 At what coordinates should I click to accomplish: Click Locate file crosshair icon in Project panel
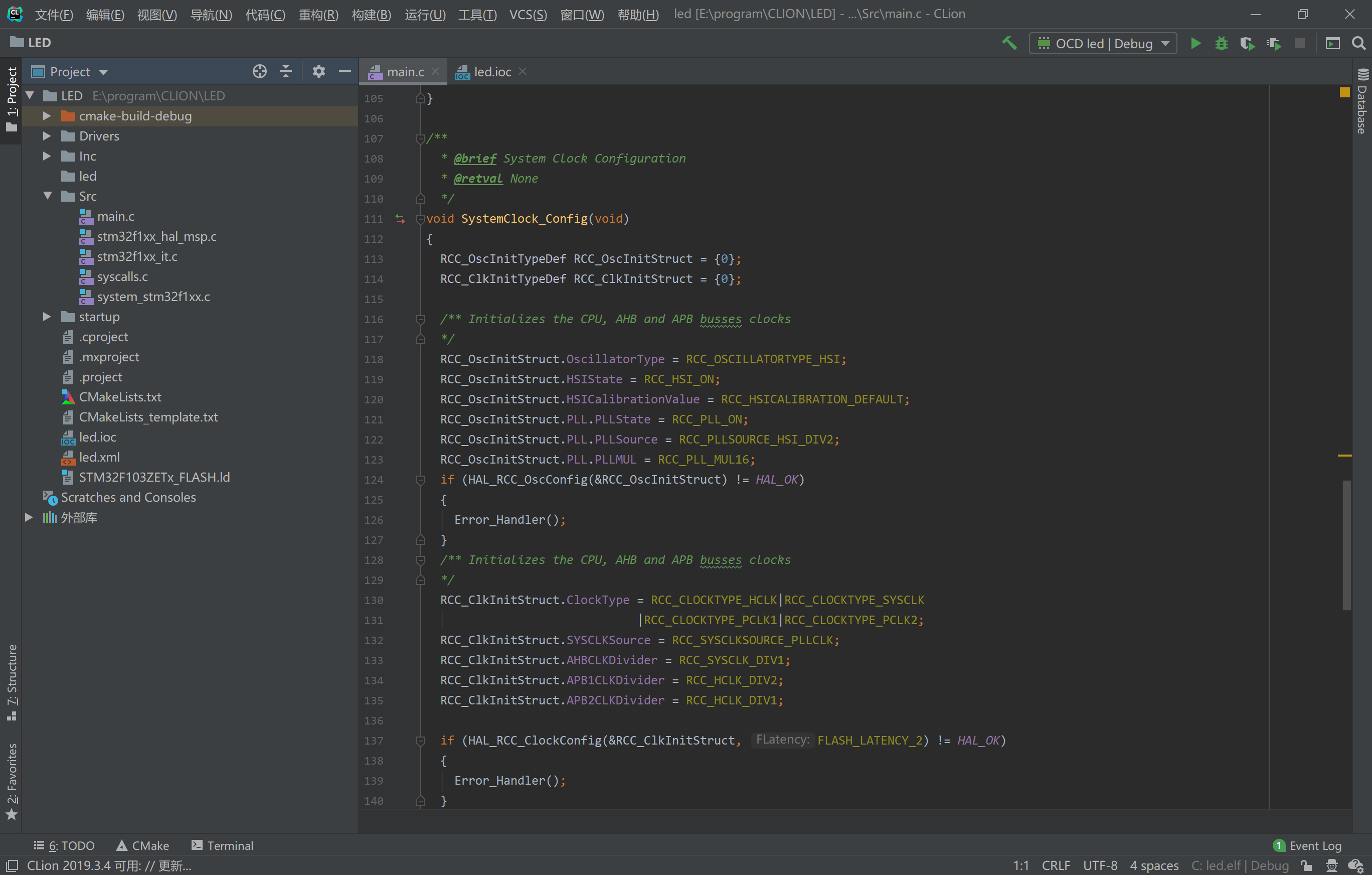(x=259, y=71)
